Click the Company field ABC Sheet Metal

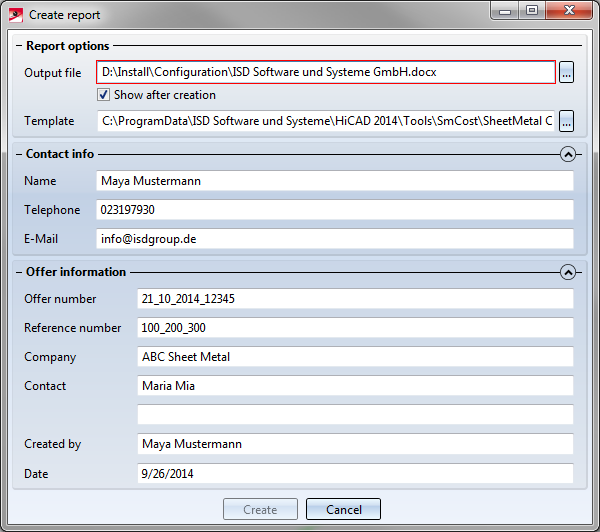[355, 357]
